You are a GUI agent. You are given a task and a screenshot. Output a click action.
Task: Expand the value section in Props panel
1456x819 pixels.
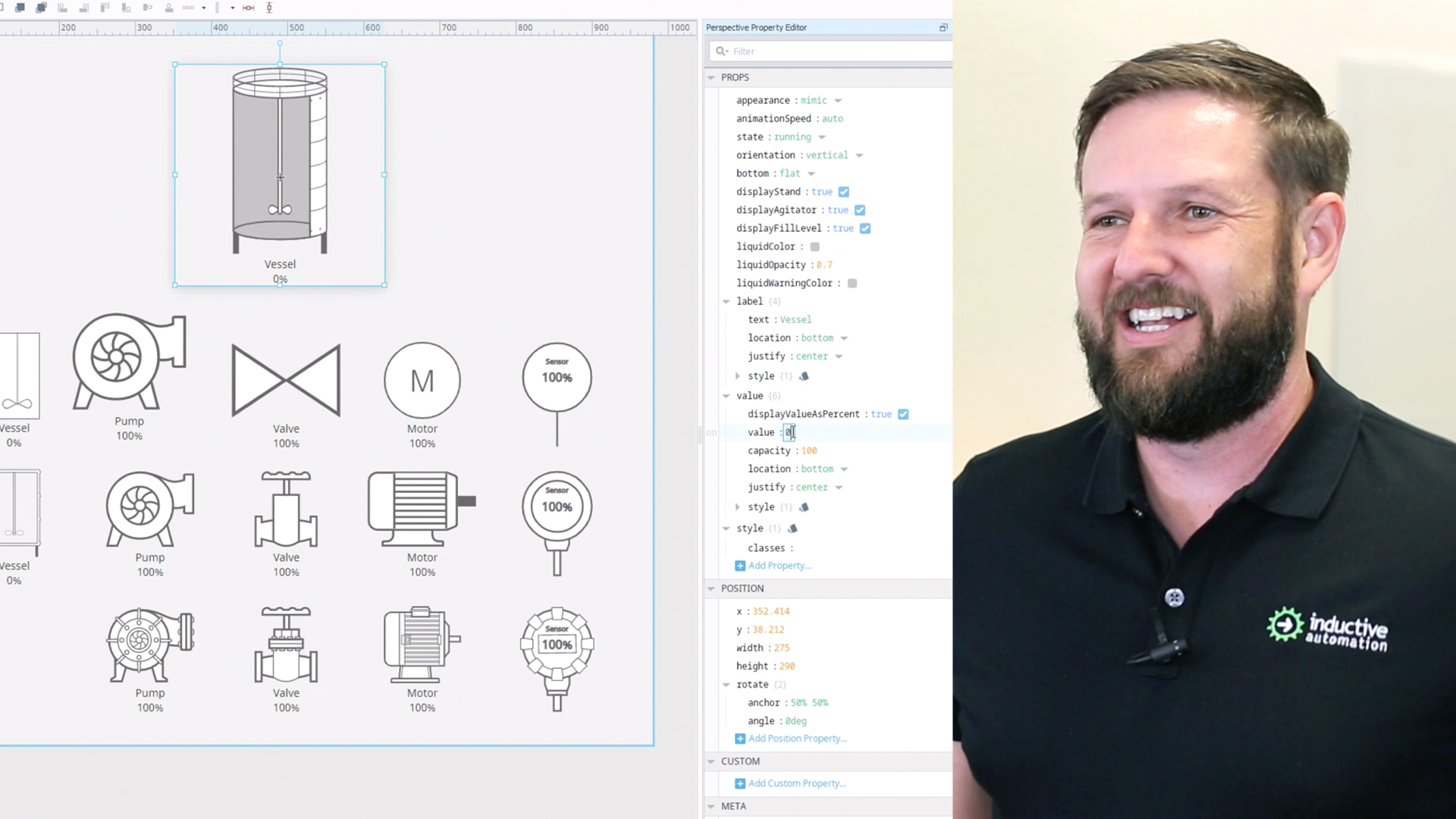tap(726, 395)
